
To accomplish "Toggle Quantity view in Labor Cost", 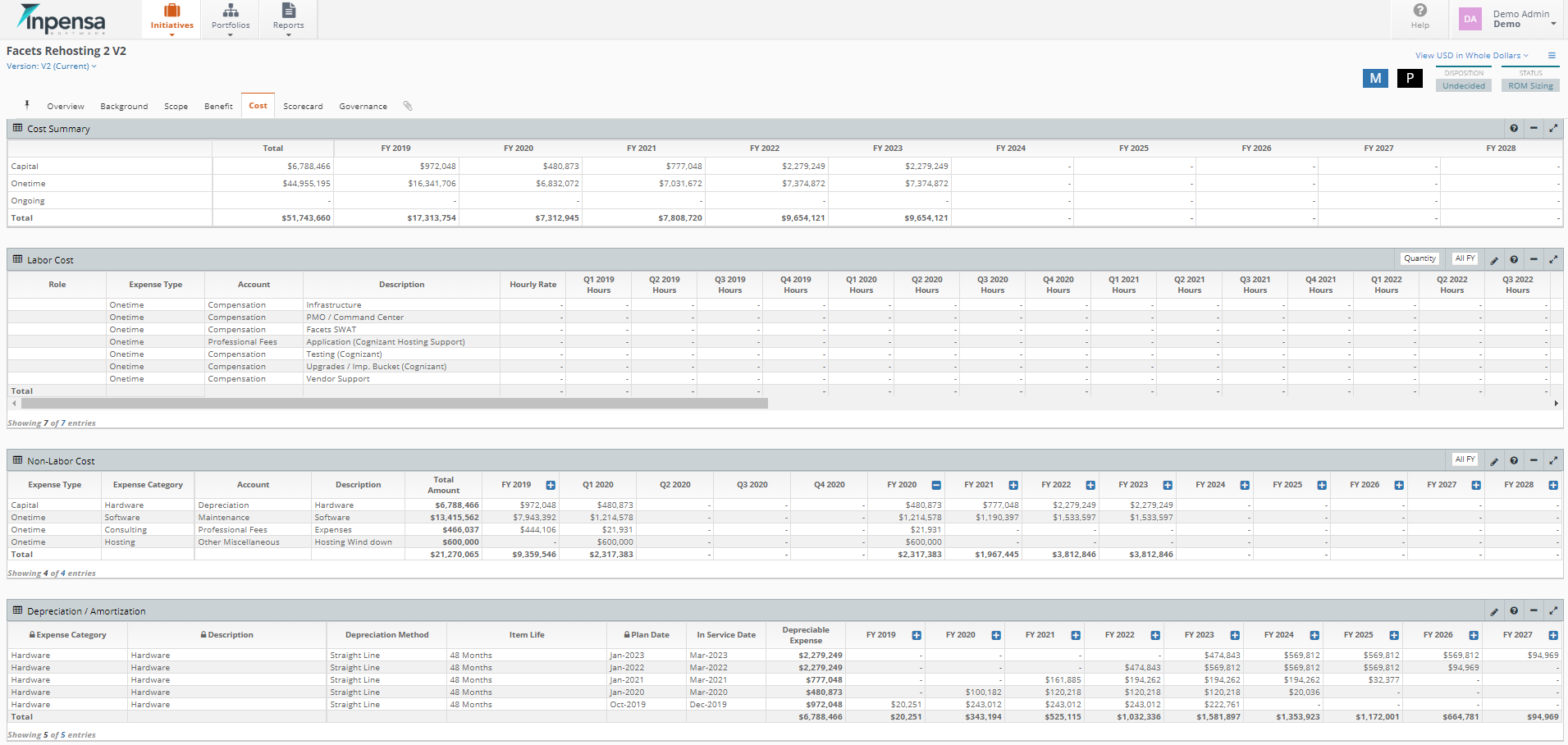I will pyautogui.click(x=1419, y=258).
